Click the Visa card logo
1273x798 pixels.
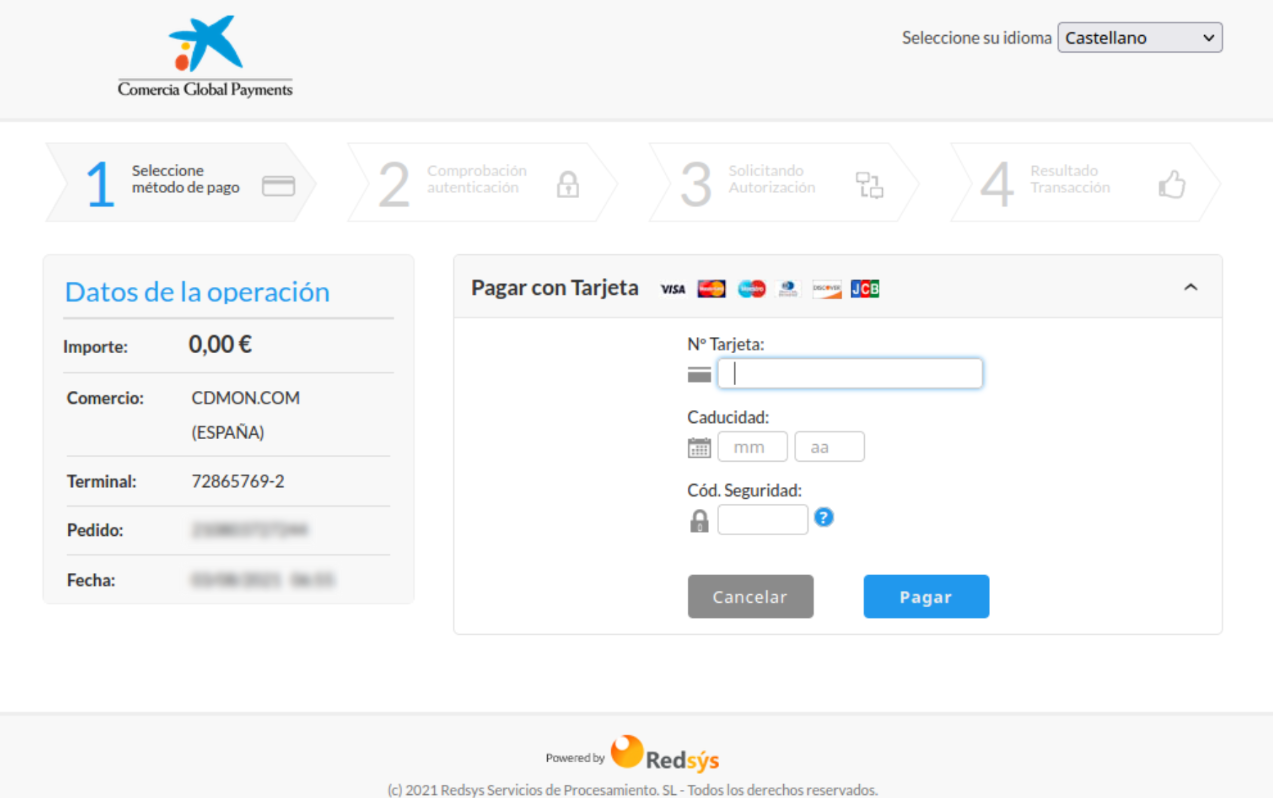(x=672, y=289)
